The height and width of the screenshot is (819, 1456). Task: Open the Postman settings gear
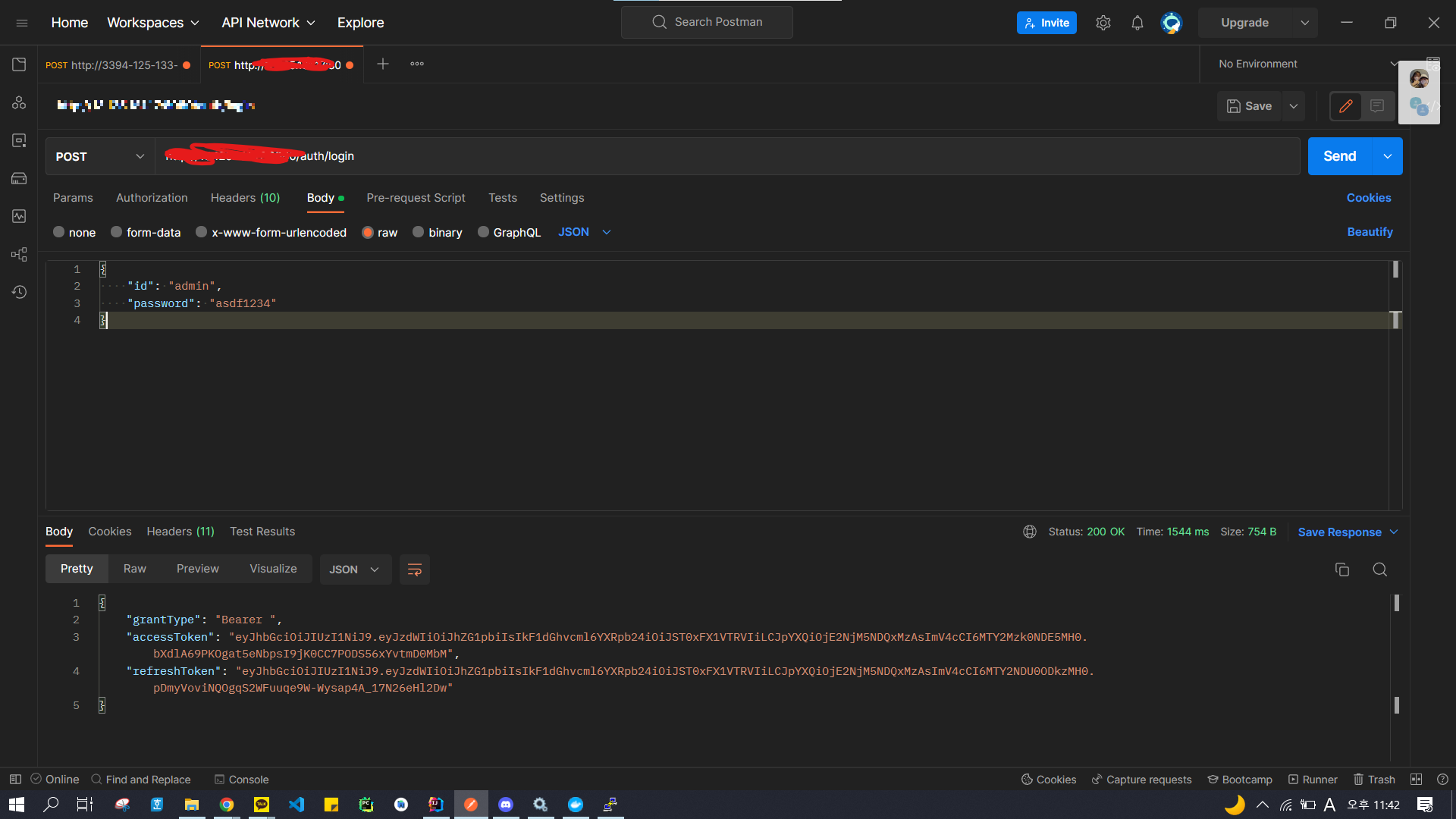(x=1103, y=23)
